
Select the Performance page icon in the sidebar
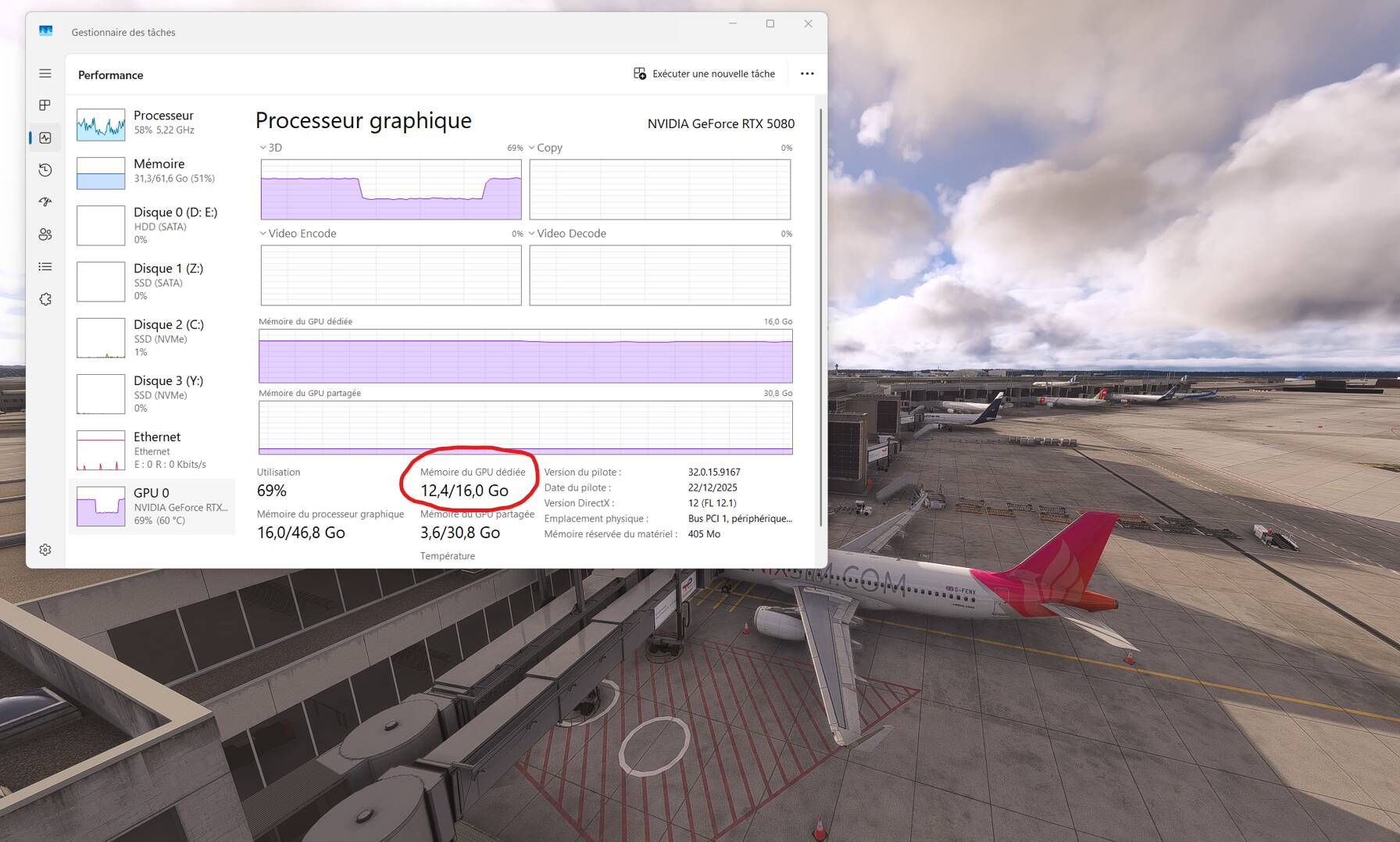click(x=45, y=137)
